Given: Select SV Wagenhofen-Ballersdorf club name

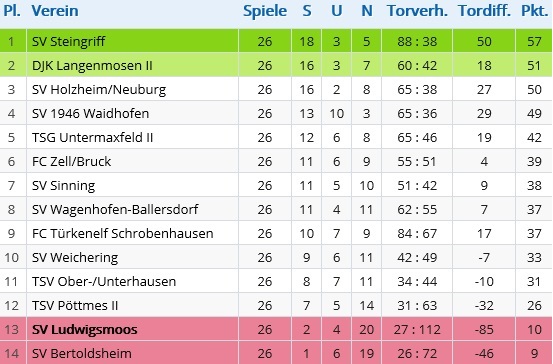Looking at the screenshot, I should 115,210.
